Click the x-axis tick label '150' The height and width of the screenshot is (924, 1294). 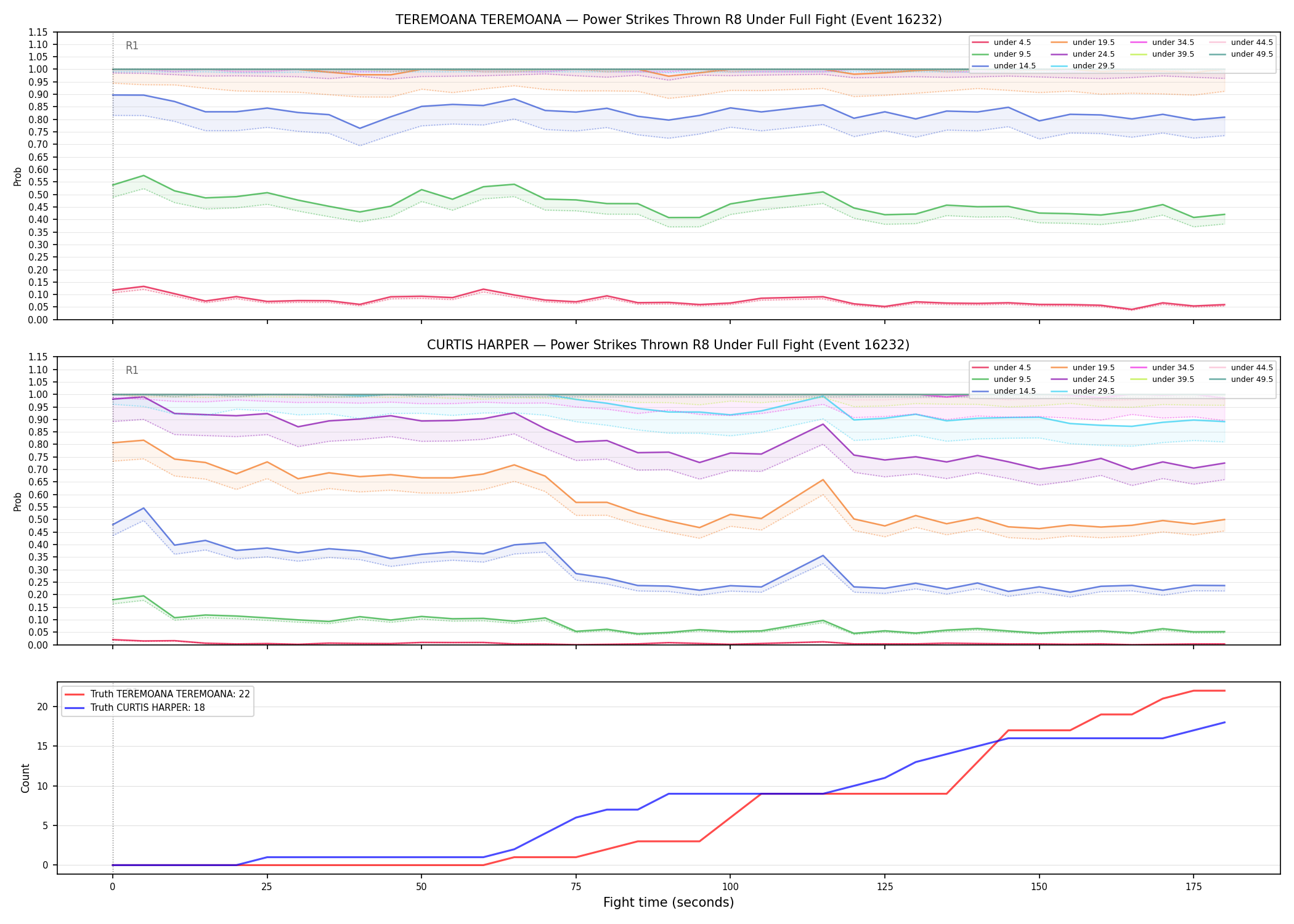(1039, 887)
